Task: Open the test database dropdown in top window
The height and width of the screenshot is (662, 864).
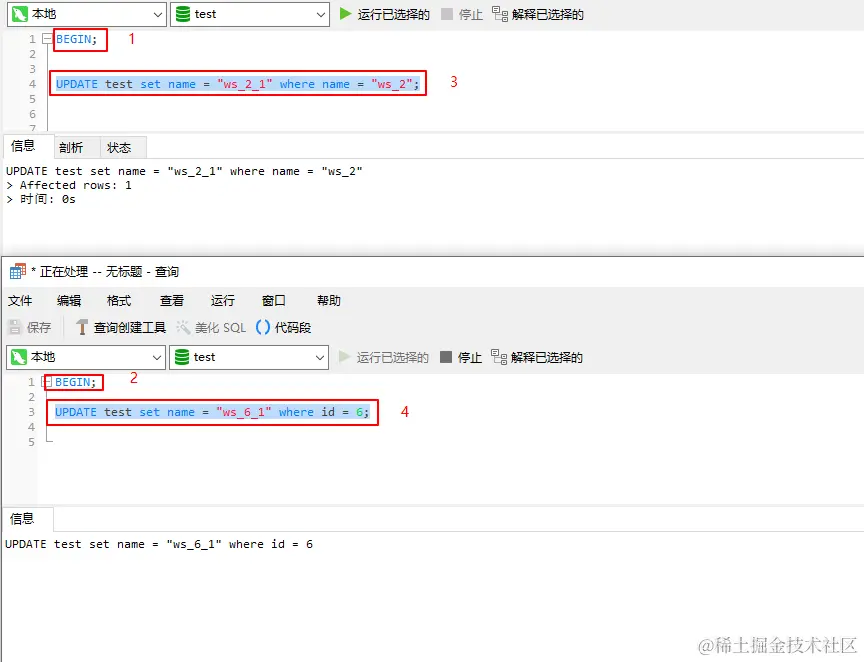Action: [x=250, y=14]
